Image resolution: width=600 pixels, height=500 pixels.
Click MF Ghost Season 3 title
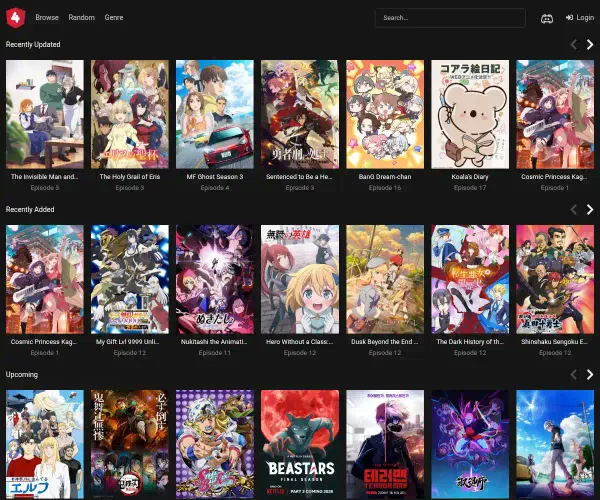click(215, 177)
